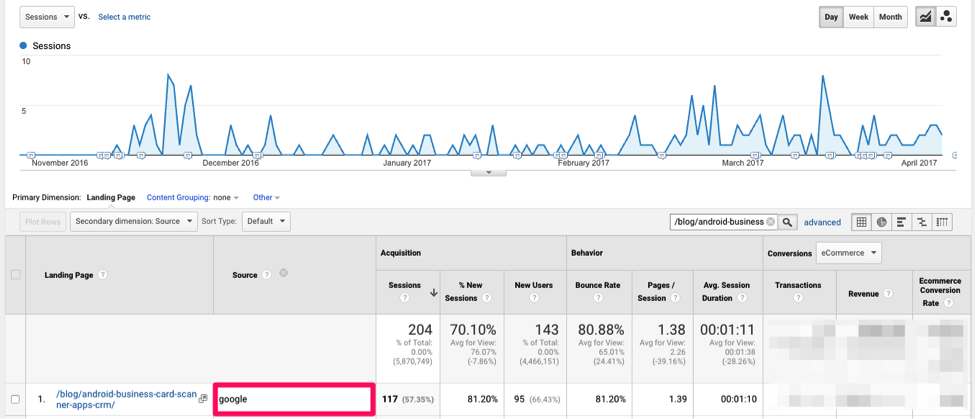Select the performance bar view icon
Viewport: 975px width, 419px height.
pyautogui.click(x=901, y=222)
